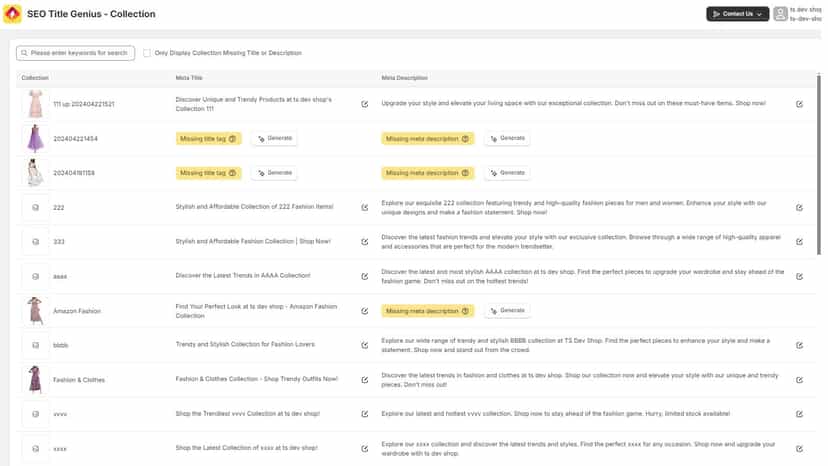
Task: Click info icon on 202404191158 missing meta description
Action: click(465, 173)
